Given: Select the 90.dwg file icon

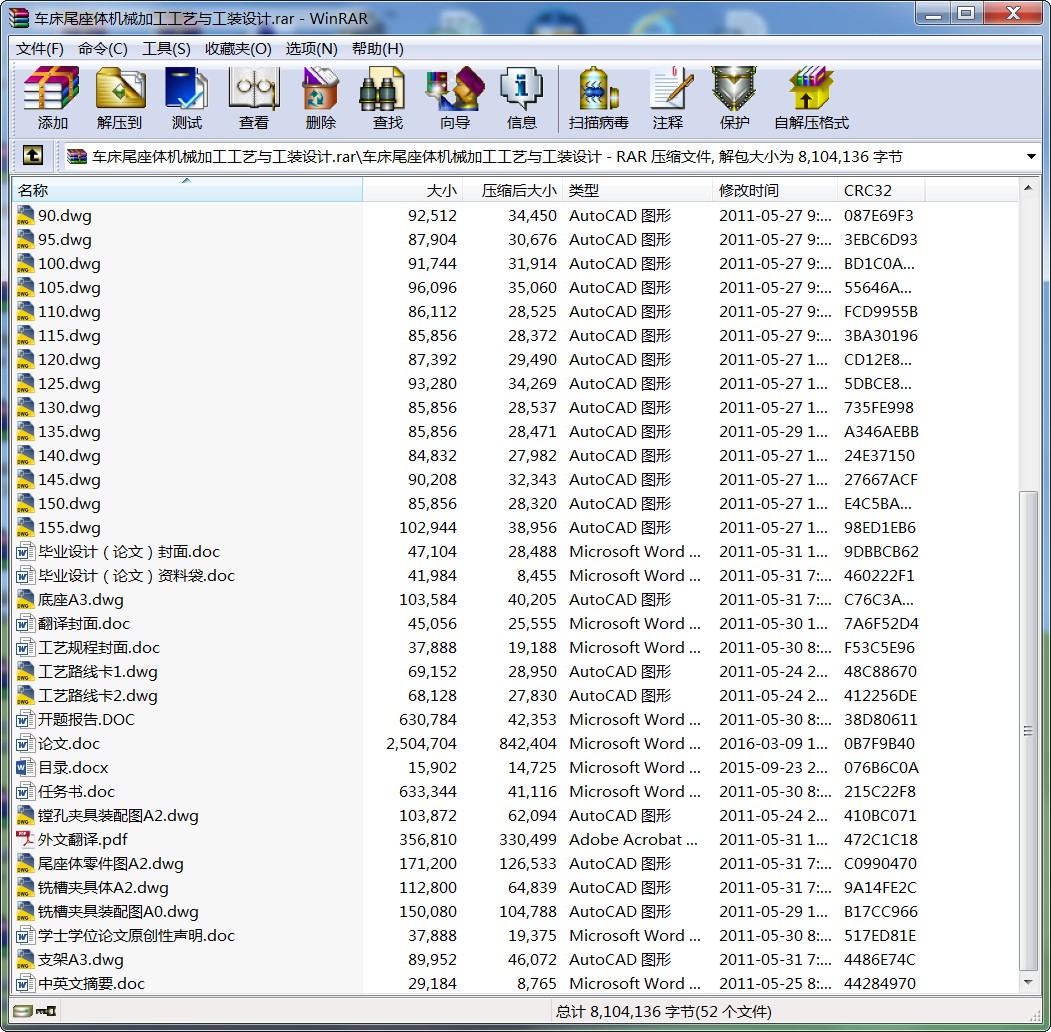Looking at the screenshot, I should 25,215.
